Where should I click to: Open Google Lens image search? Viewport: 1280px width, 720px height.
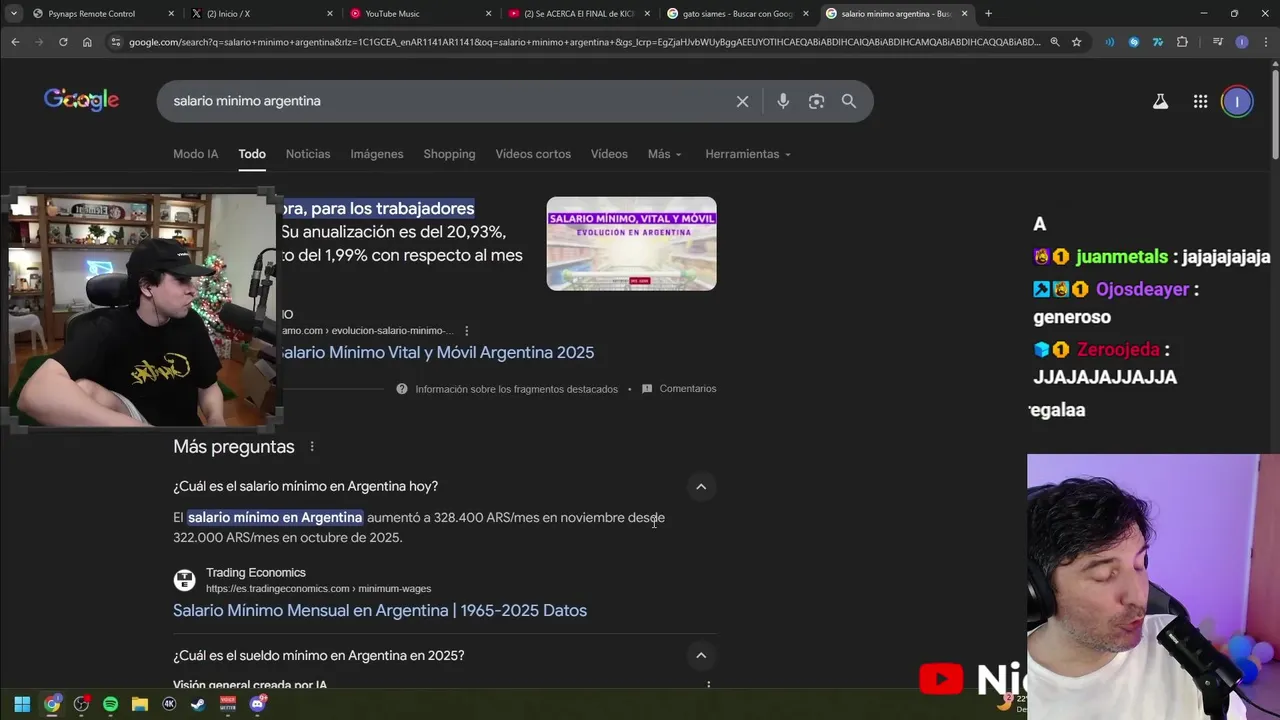[x=816, y=101]
